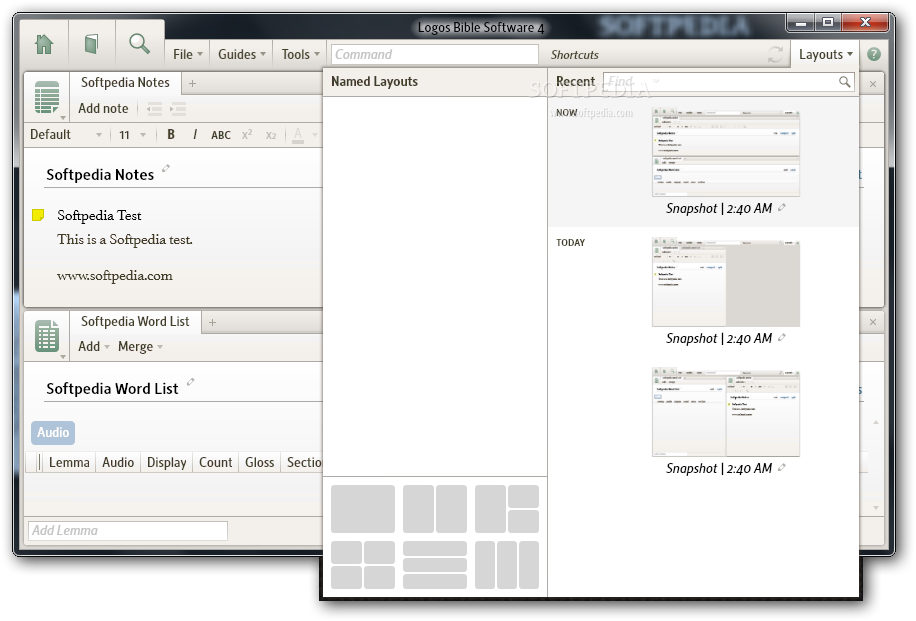Rename Softpedia Word List pencil icon

click(x=190, y=382)
